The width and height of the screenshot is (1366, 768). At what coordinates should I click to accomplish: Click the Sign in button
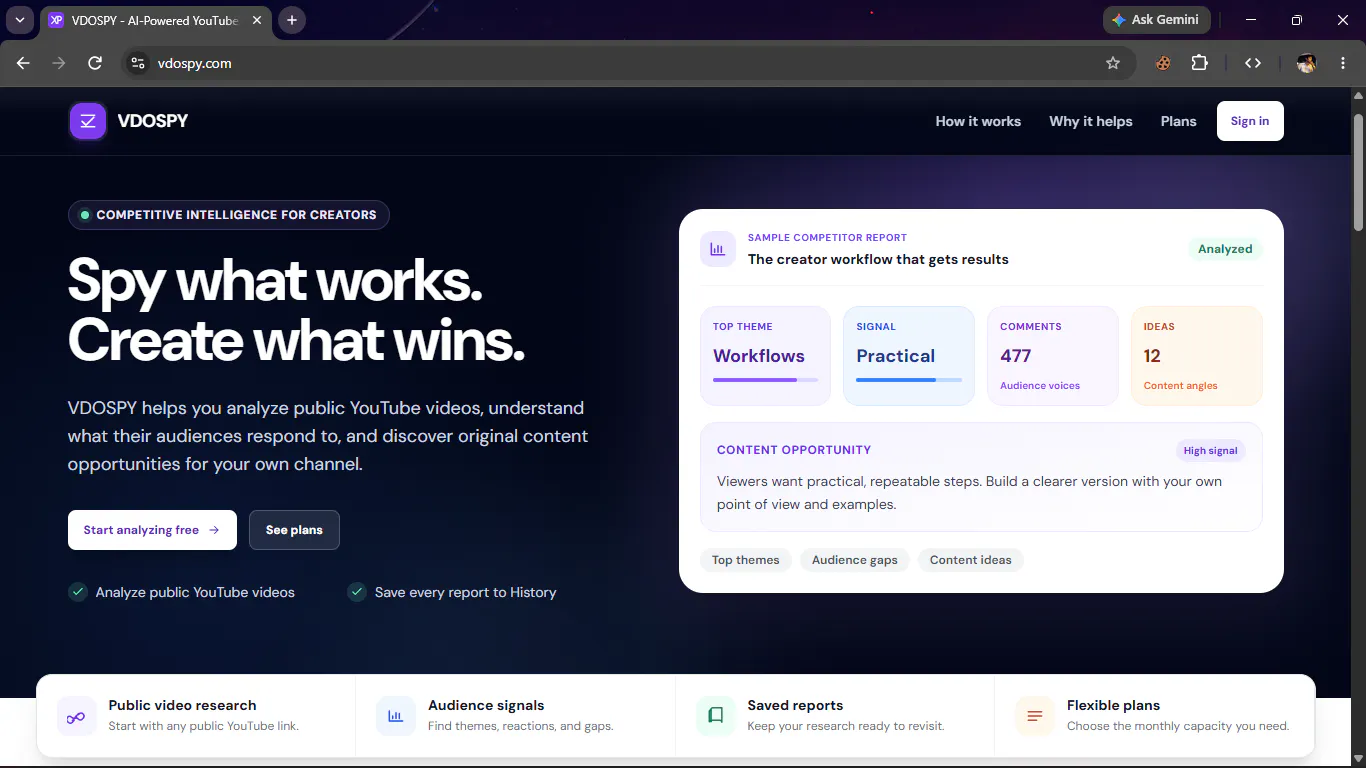click(x=1250, y=121)
